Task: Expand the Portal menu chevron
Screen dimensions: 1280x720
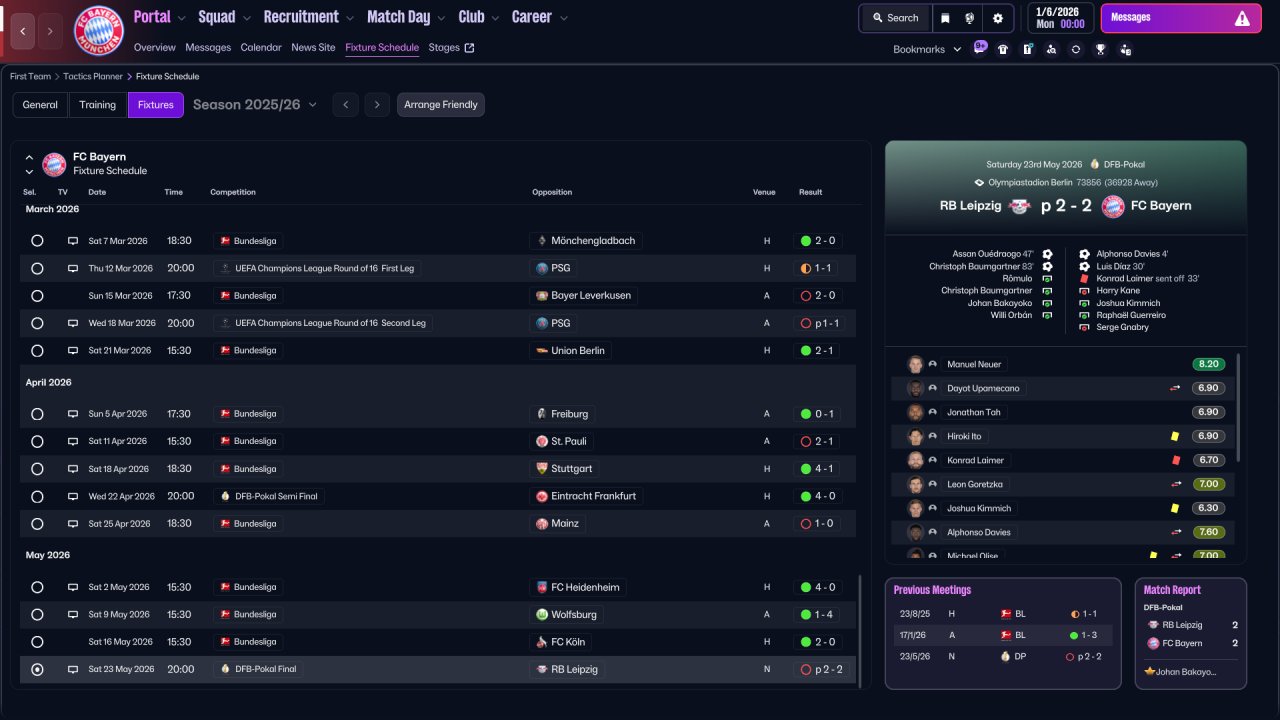Action: (x=181, y=18)
